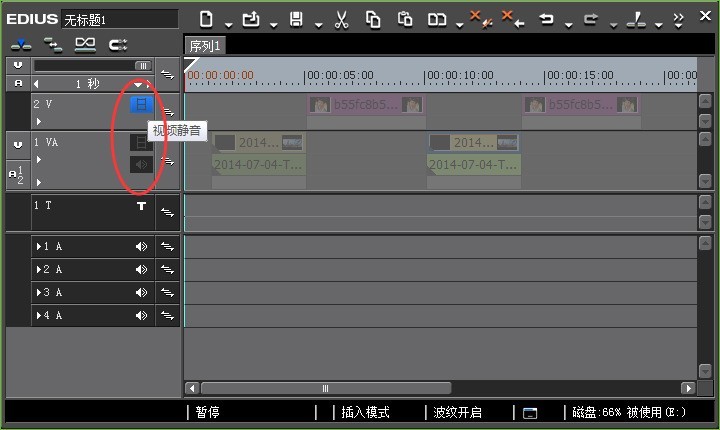This screenshot has width=720, height=430.
Task: Select the 序列1 sequence tab
Action: [x=205, y=46]
